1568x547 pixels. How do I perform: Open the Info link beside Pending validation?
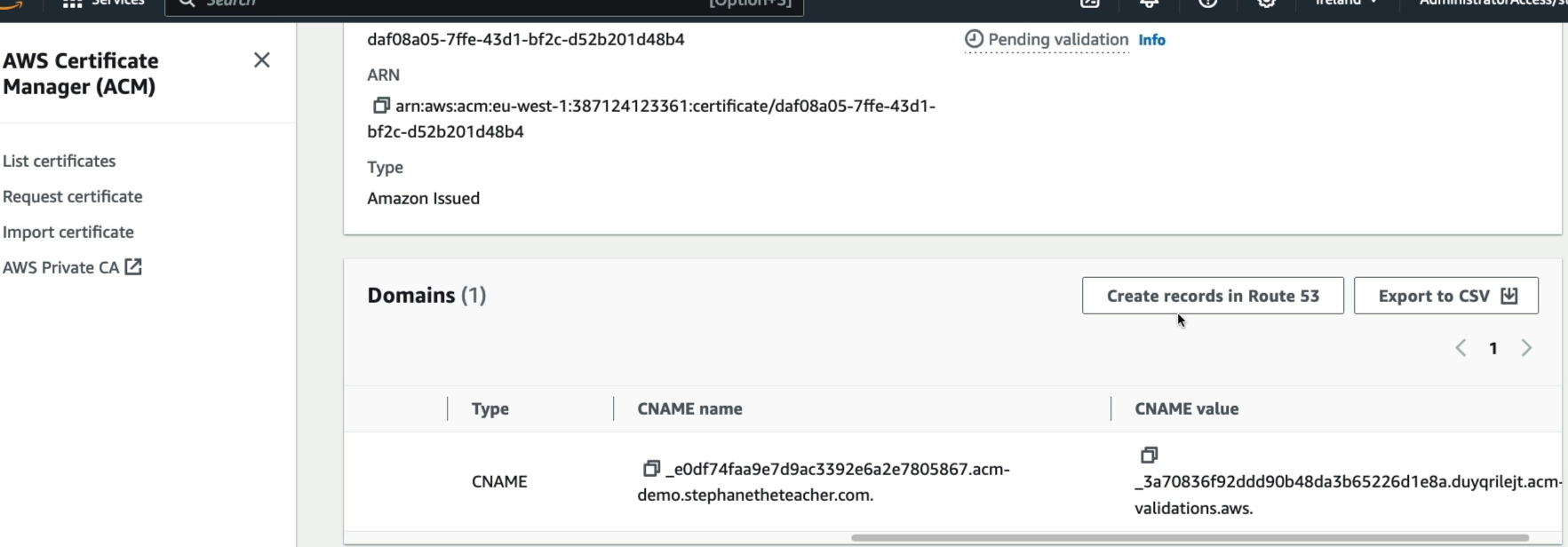(1151, 40)
